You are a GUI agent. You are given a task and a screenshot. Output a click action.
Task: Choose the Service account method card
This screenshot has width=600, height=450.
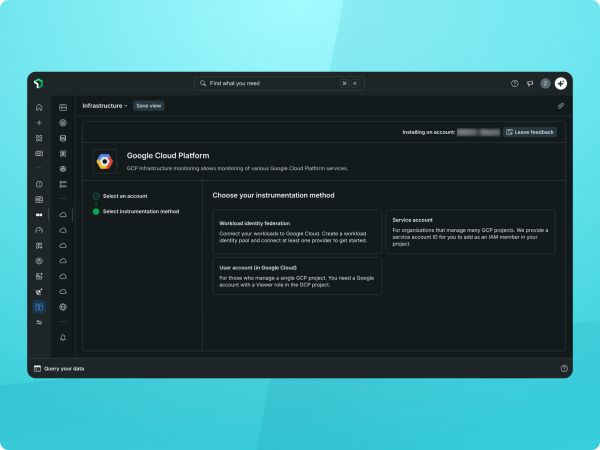point(470,232)
